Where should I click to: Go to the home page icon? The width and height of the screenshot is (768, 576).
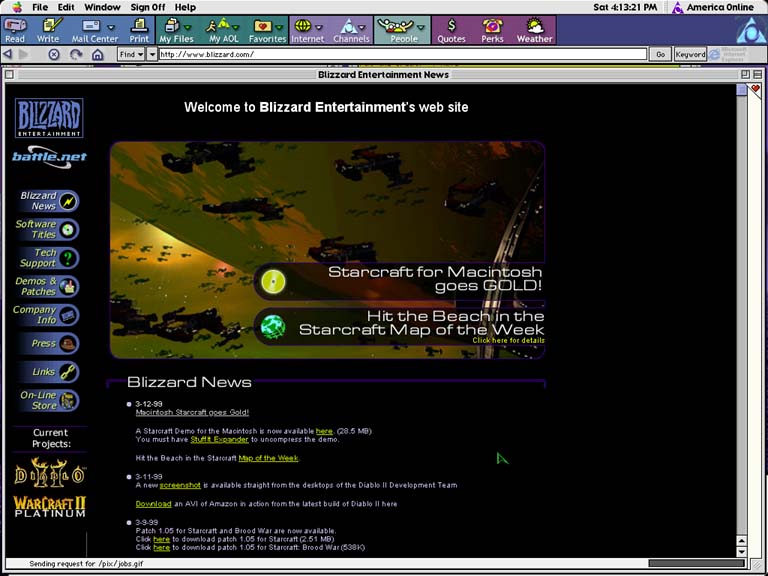pyautogui.click(x=97, y=54)
